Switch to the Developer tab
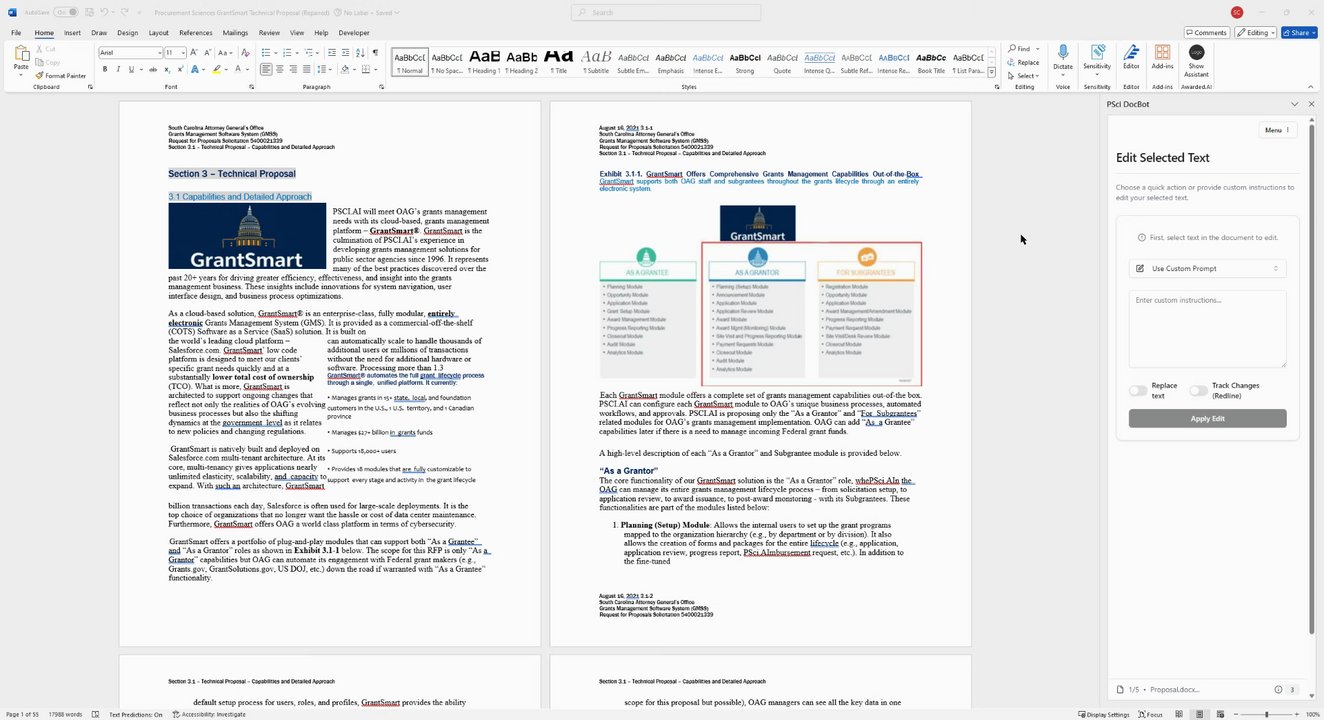This screenshot has width=1324, height=720. (x=354, y=32)
